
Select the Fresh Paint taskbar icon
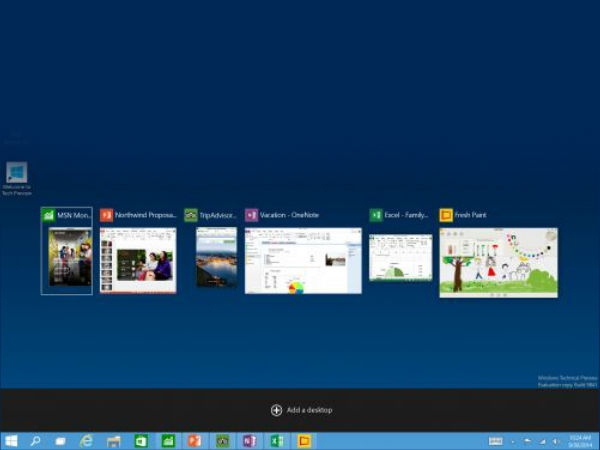(x=304, y=441)
